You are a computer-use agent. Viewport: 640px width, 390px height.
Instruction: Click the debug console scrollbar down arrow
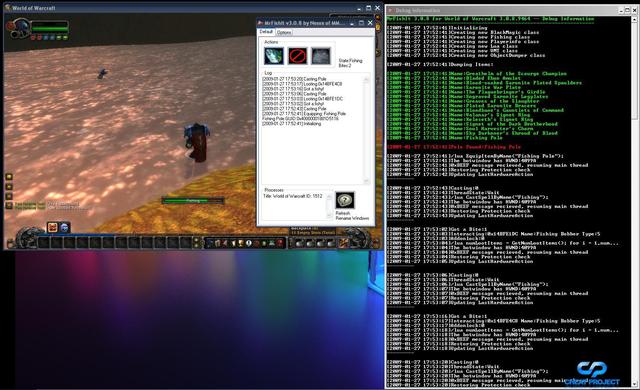635,384
